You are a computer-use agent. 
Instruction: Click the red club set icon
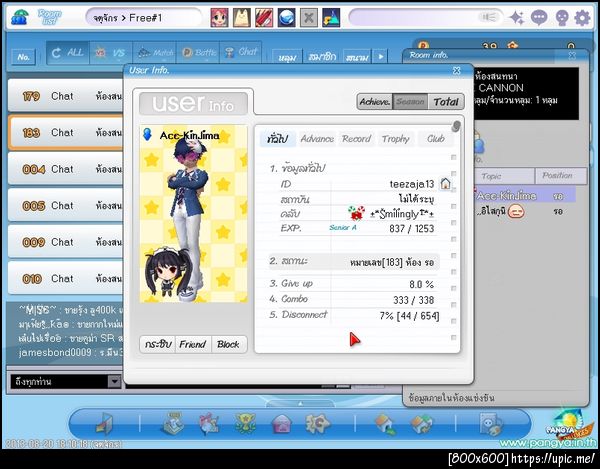pyautogui.click(x=264, y=18)
